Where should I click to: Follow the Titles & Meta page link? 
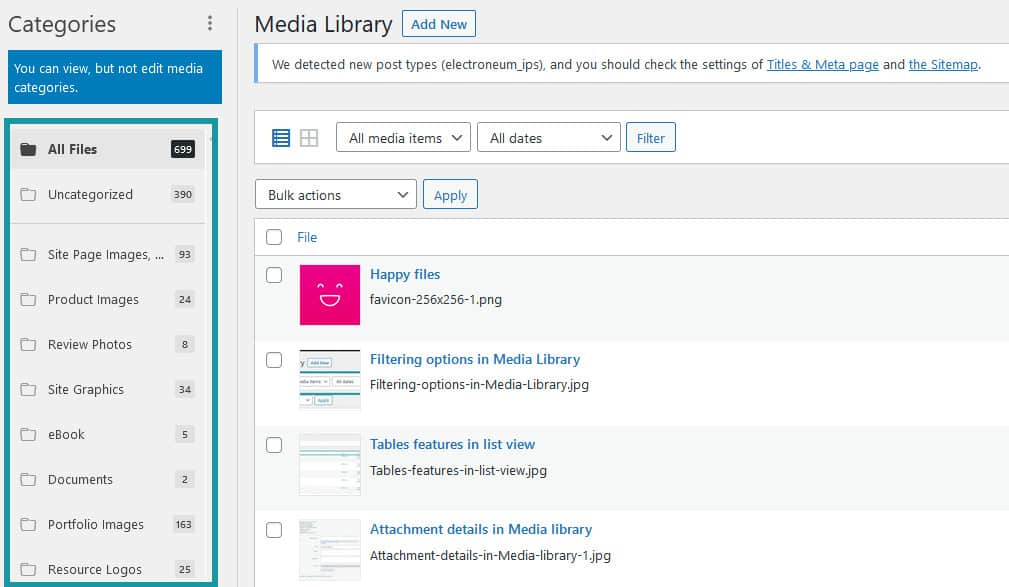822,65
